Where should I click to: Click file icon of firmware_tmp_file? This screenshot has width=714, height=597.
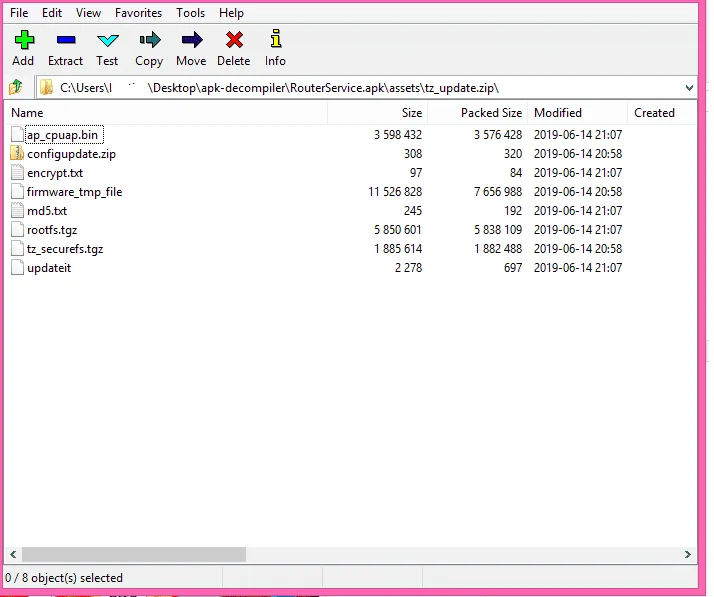[x=17, y=192]
